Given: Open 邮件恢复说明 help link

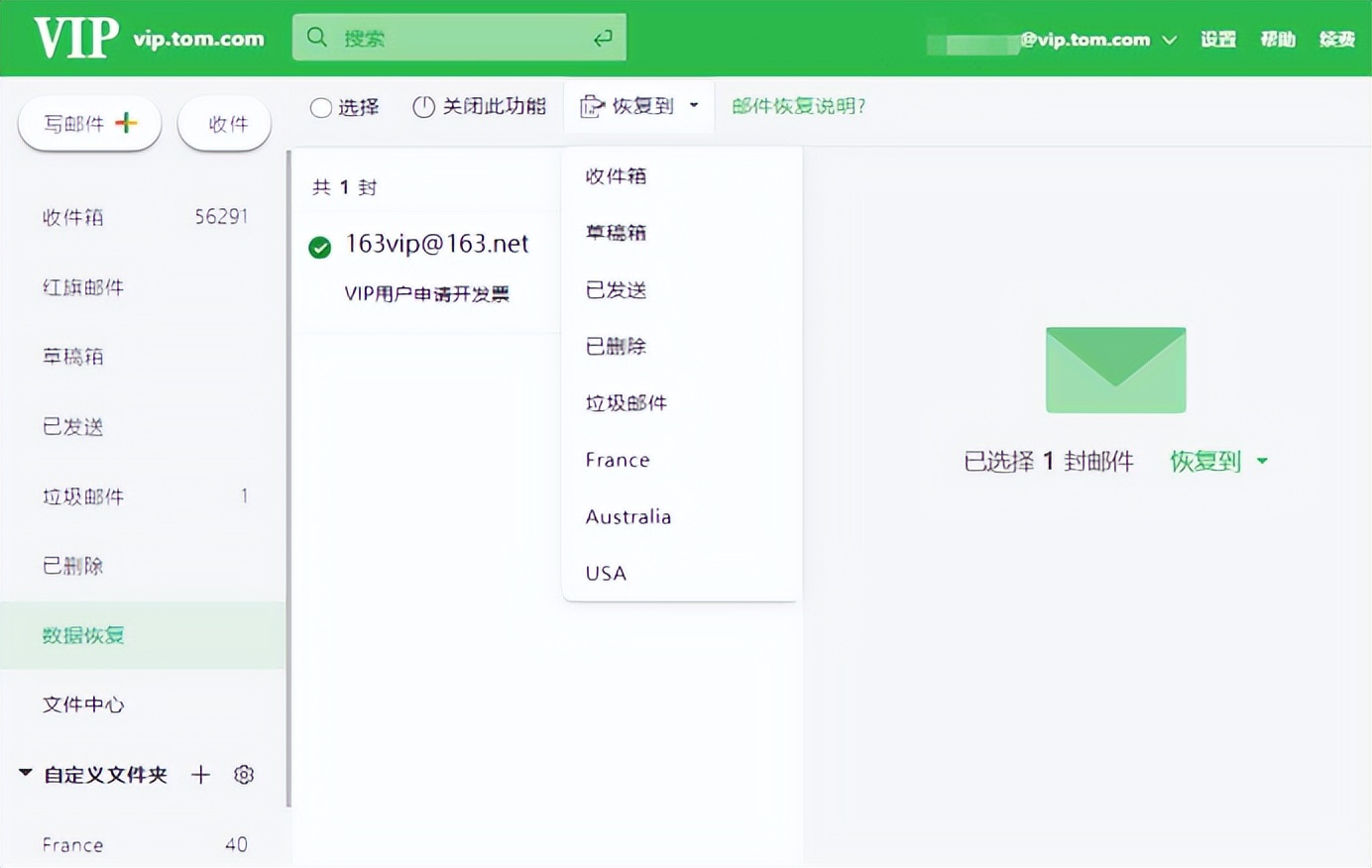Looking at the screenshot, I should [797, 106].
